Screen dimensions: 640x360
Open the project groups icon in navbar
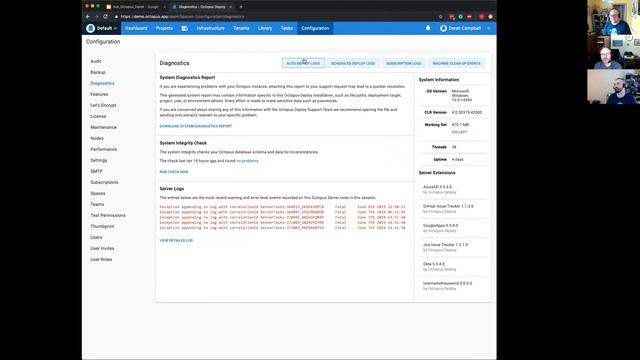click(184, 28)
